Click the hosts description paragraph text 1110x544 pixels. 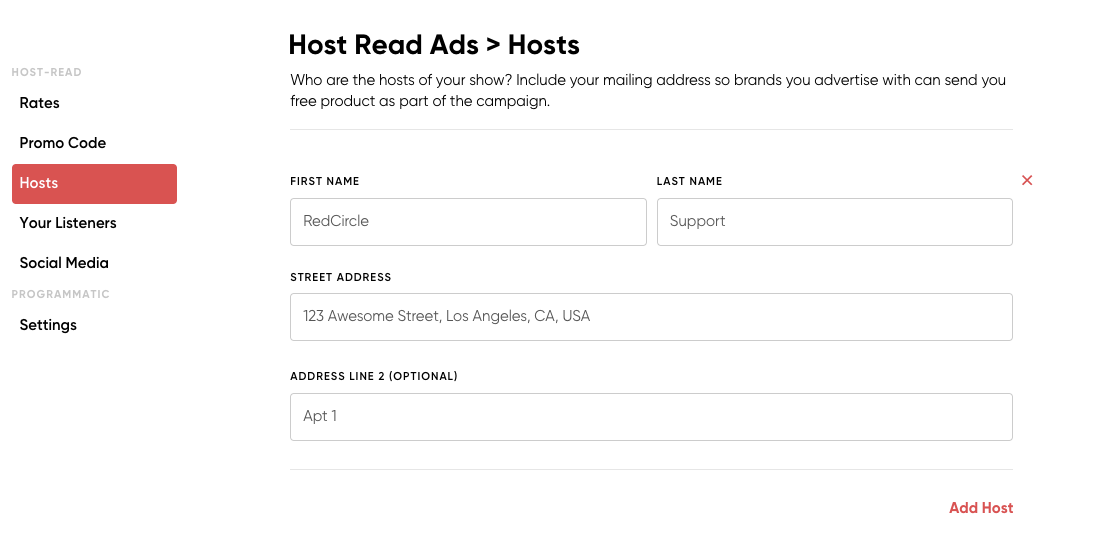648,90
